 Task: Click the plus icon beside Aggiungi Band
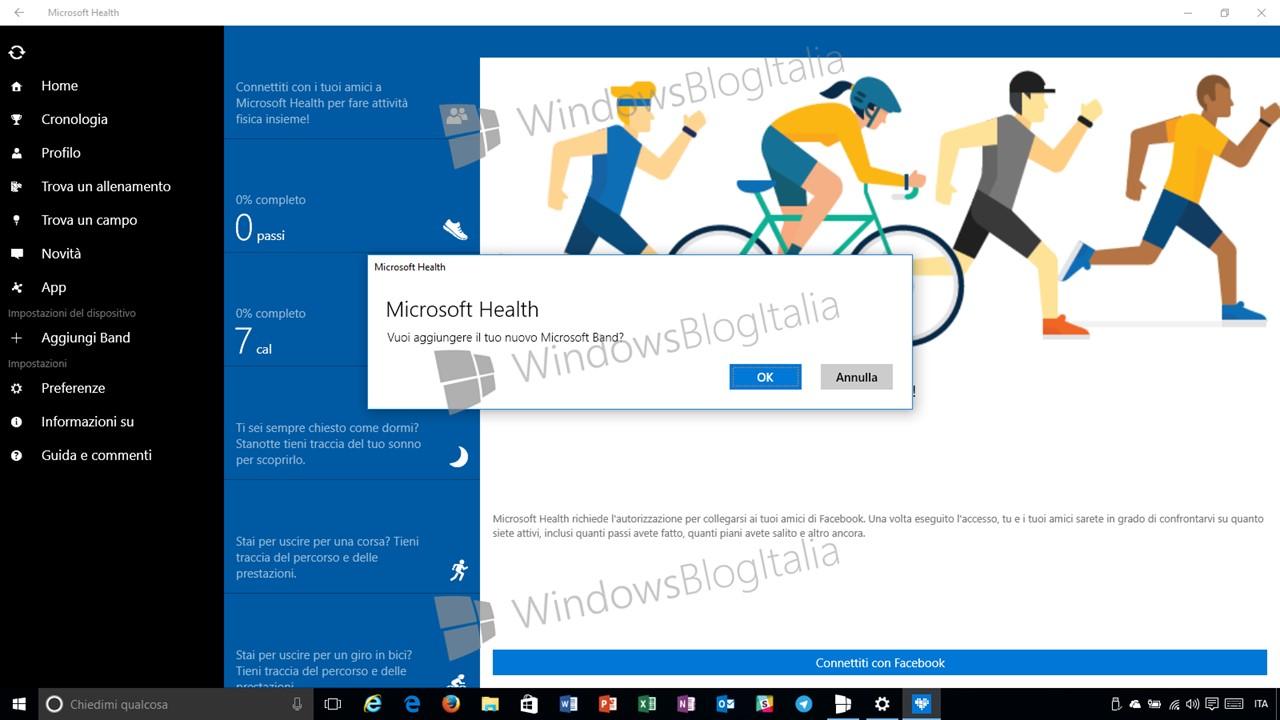pyautogui.click(x=16, y=338)
